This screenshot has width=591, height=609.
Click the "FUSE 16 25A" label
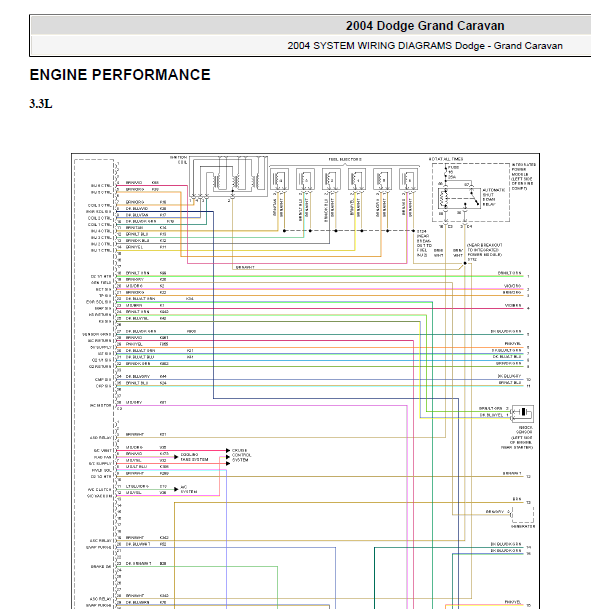(x=453, y=172)
